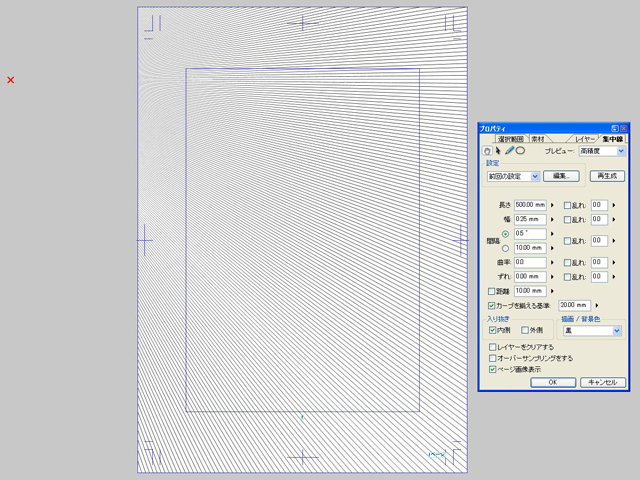Select the ellipse shape tool icon

[520, 151]
